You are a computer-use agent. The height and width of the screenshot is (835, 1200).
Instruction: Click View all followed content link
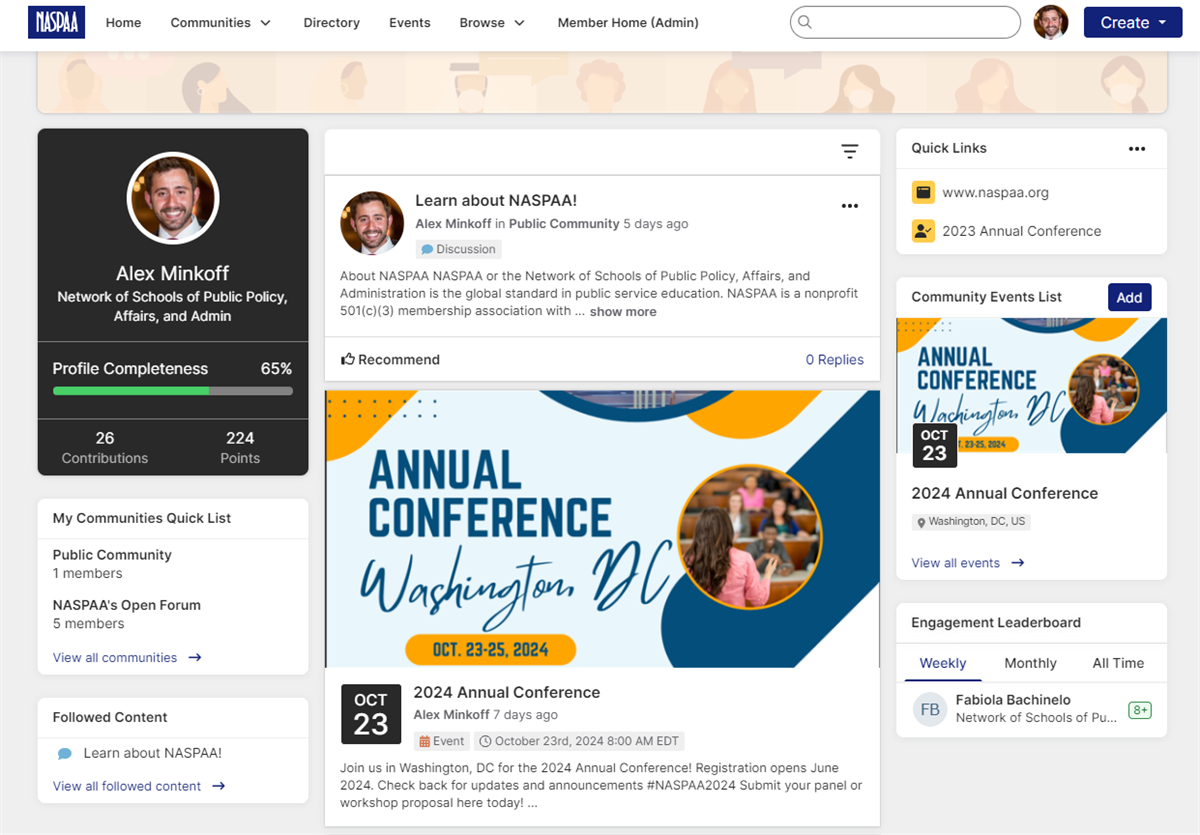coord(127,786)
